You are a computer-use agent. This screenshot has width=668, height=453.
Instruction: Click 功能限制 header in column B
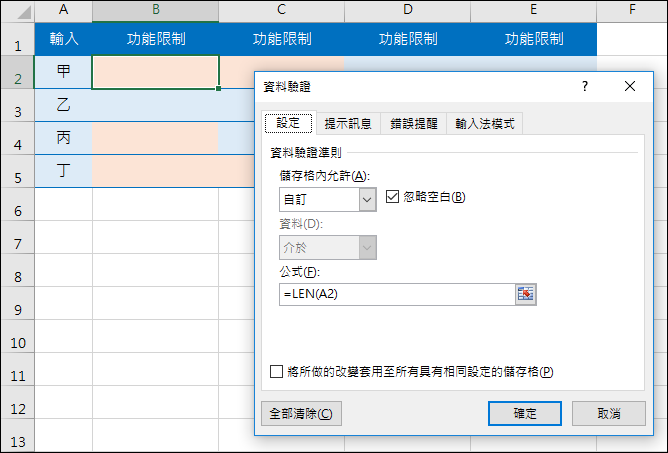[x=155, y=39]
